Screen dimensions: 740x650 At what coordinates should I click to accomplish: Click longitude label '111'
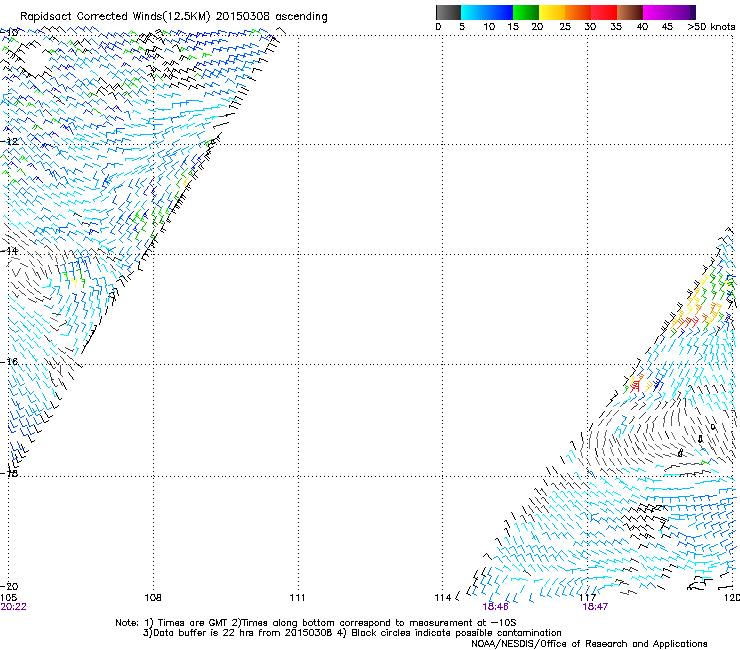[297, 598]
